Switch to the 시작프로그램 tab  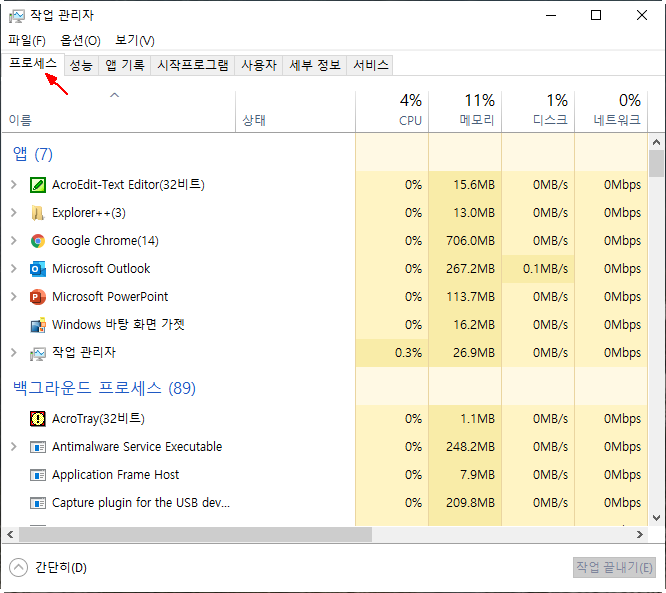coord(193,65)
